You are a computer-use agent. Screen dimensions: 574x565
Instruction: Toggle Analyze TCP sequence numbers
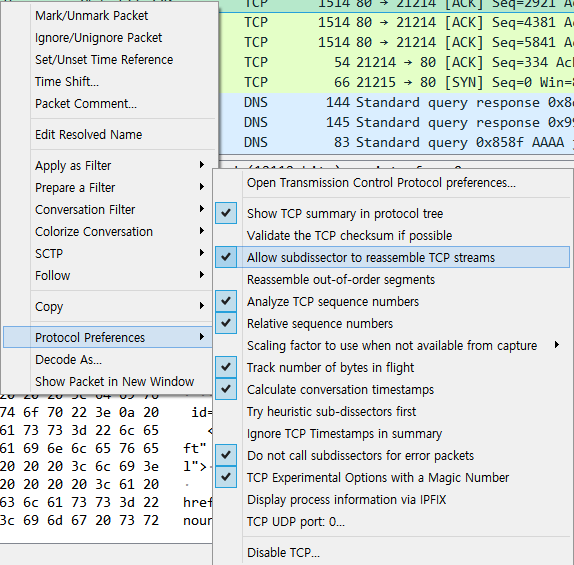392,301
